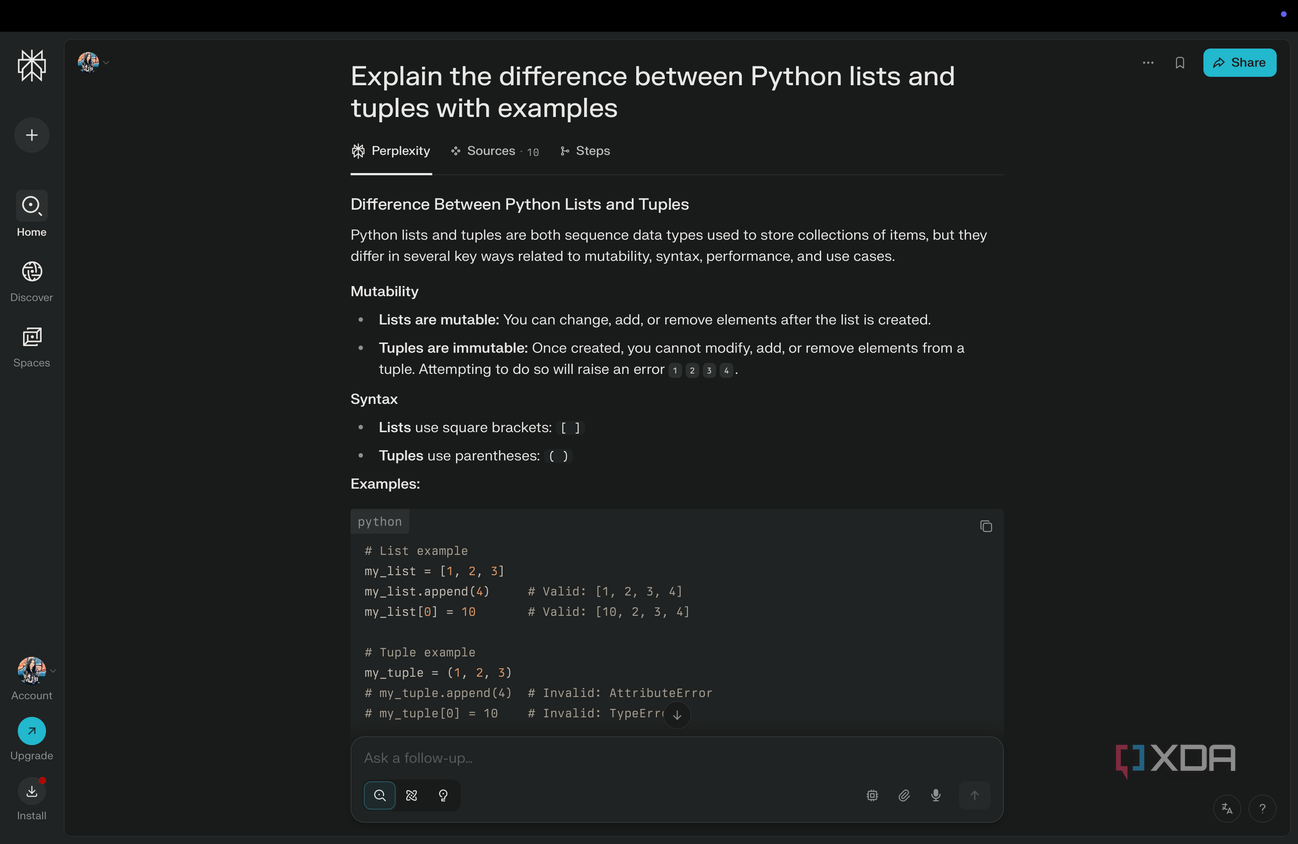1298x844 pixels.
Task: Start a new thread with the plus button
Action: [32, 135]
